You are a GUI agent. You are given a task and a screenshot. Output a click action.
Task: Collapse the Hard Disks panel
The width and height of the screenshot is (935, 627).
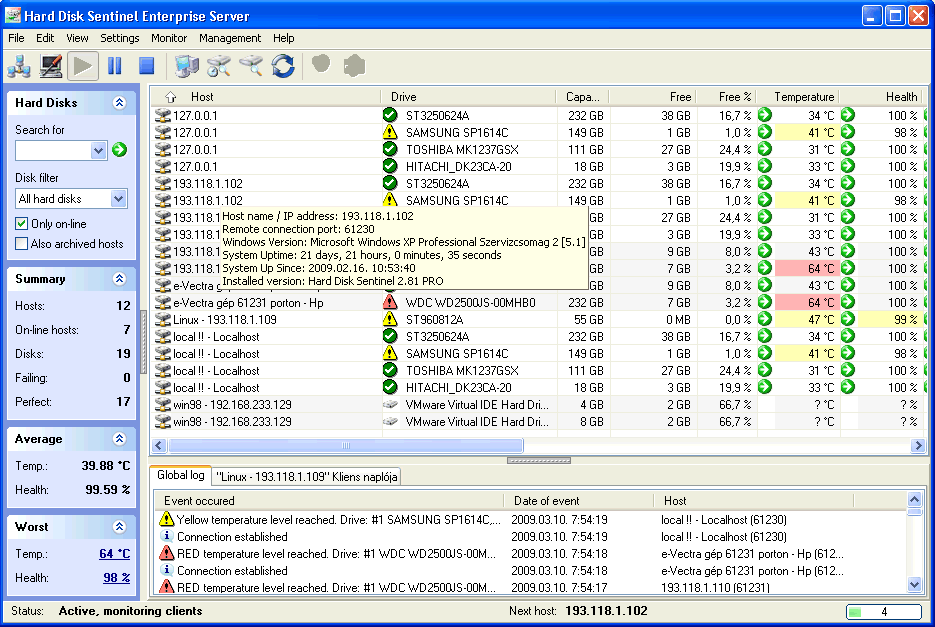pyautogui.click(x=119, y=102)
